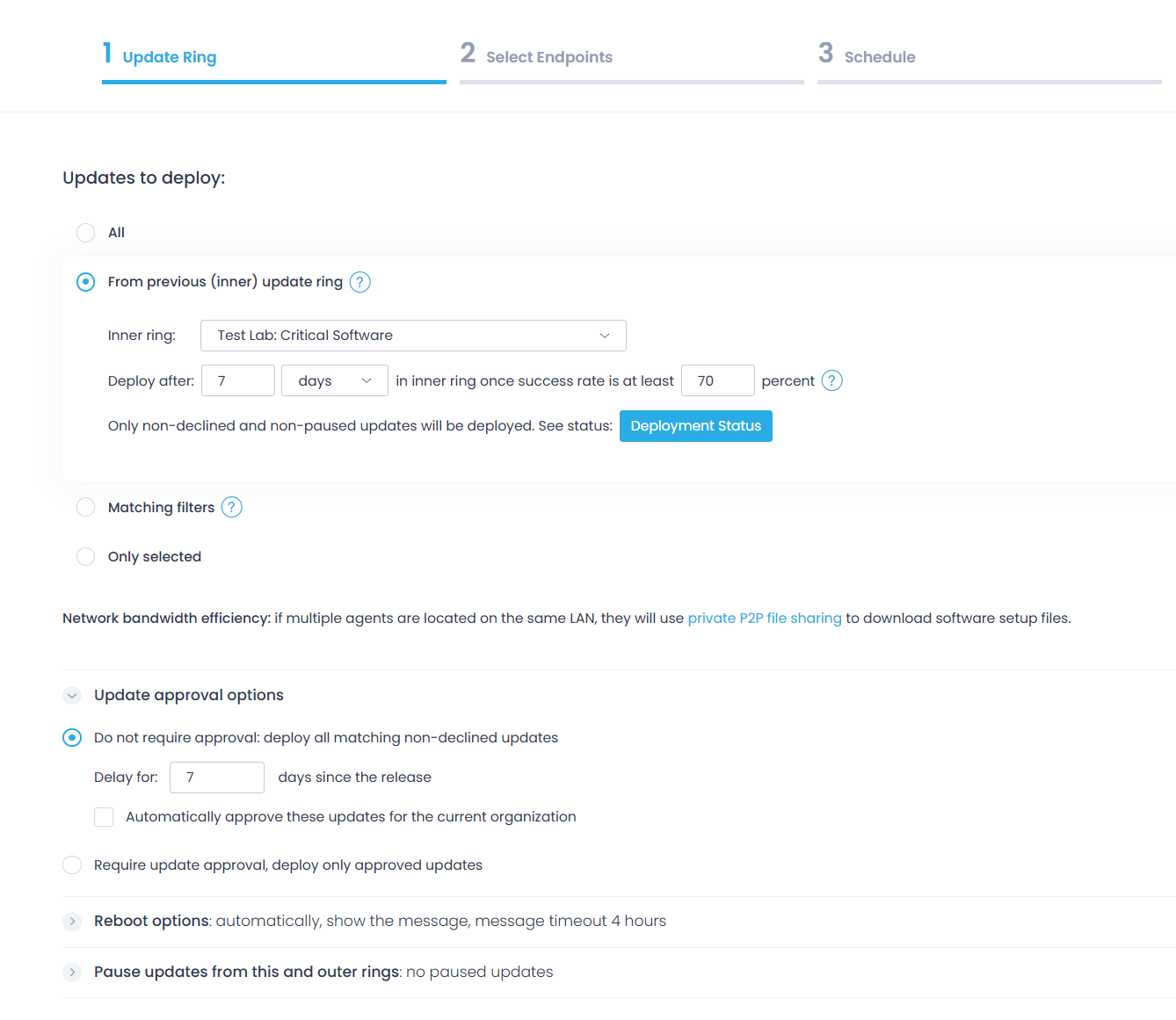Check Automatically approve these updates checkbox
Screen dimensions: 1176x1020
click(104, 817)
